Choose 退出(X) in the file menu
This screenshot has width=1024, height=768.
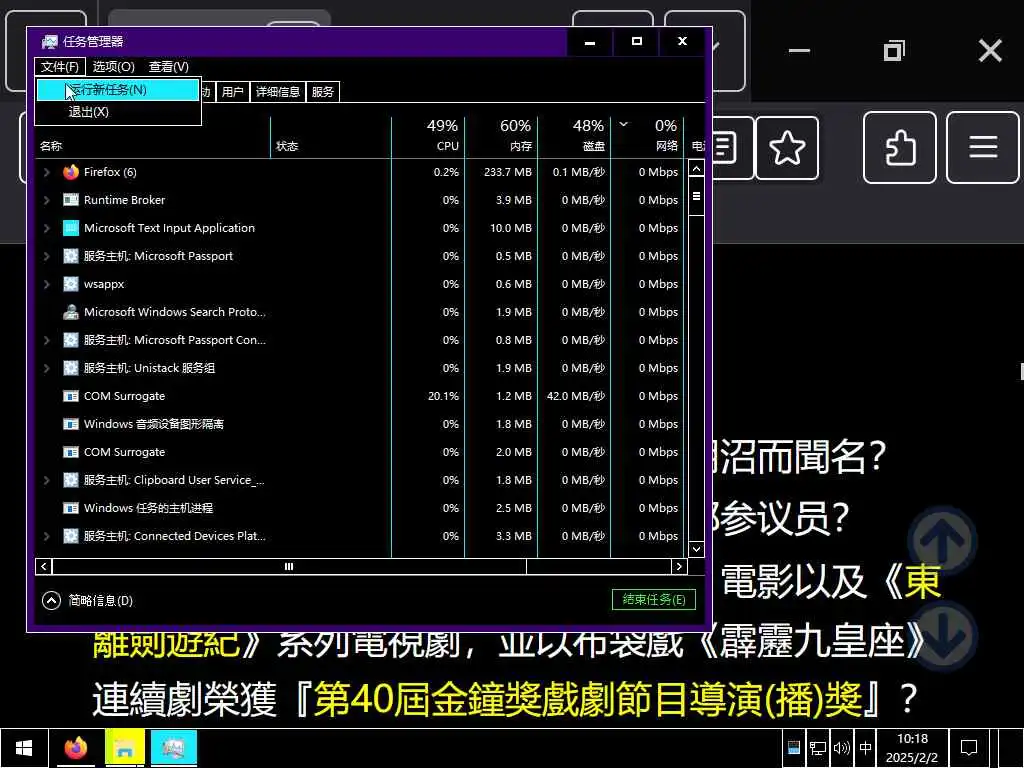click(118, 112)
